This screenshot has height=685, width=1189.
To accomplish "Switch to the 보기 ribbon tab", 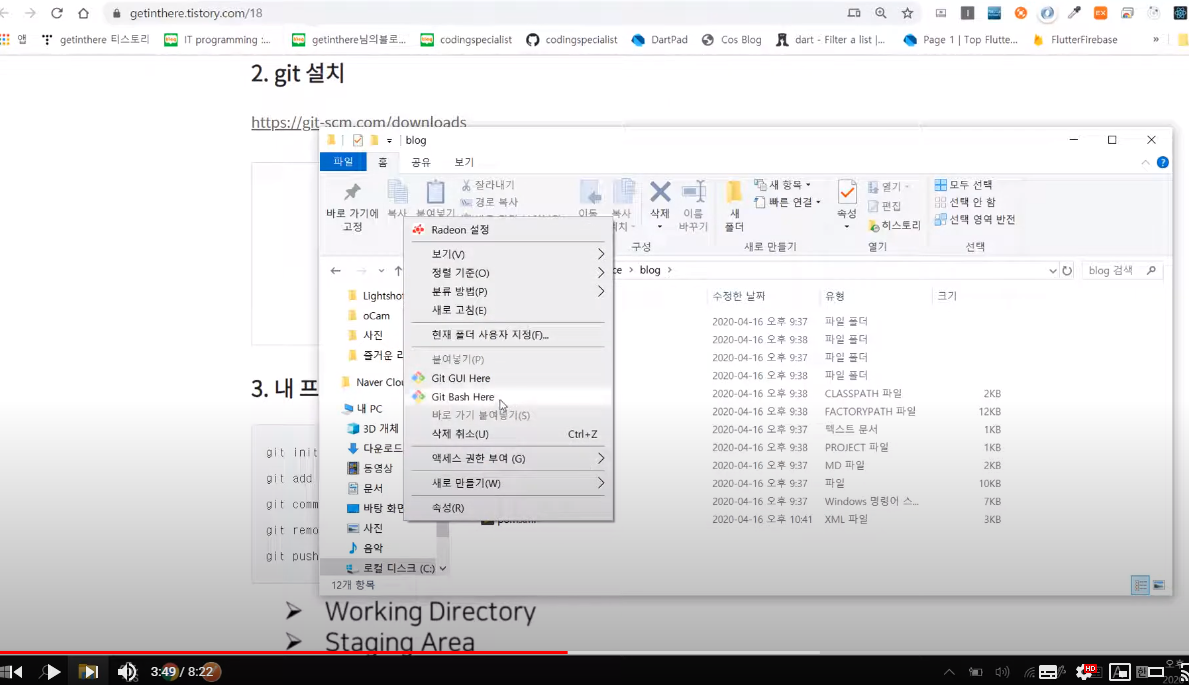I will pyautogui.click(x=464, y=162).
